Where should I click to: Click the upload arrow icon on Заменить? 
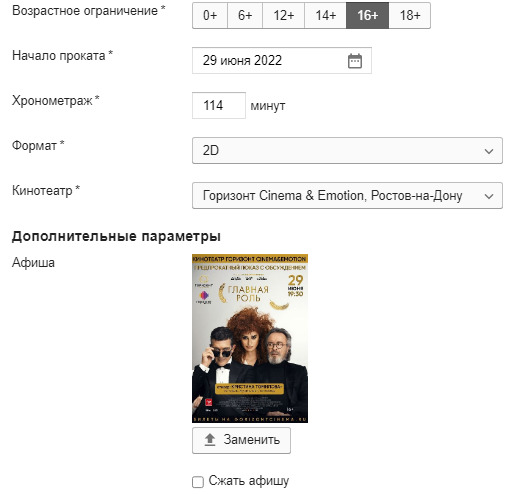click(210, 440)
